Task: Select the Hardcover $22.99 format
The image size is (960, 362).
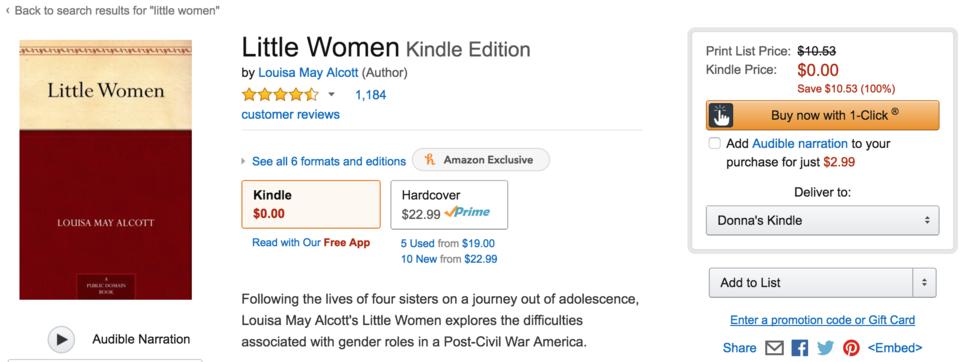Action: tap(449, 204)
